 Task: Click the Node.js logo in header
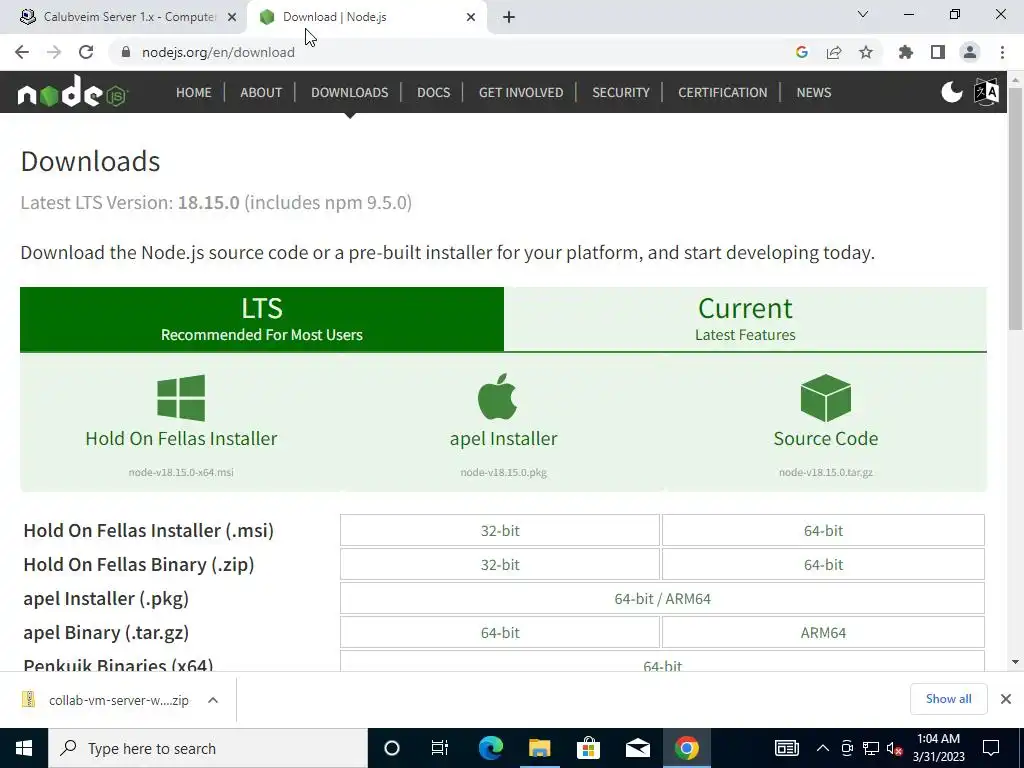tap(72, 92)
